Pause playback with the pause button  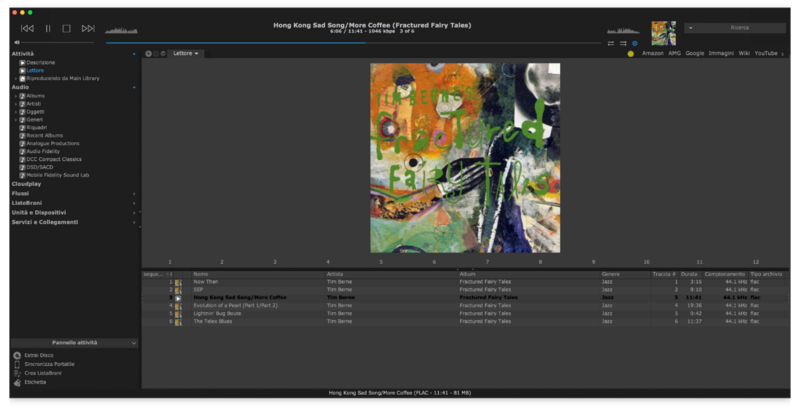pos(48,29)
